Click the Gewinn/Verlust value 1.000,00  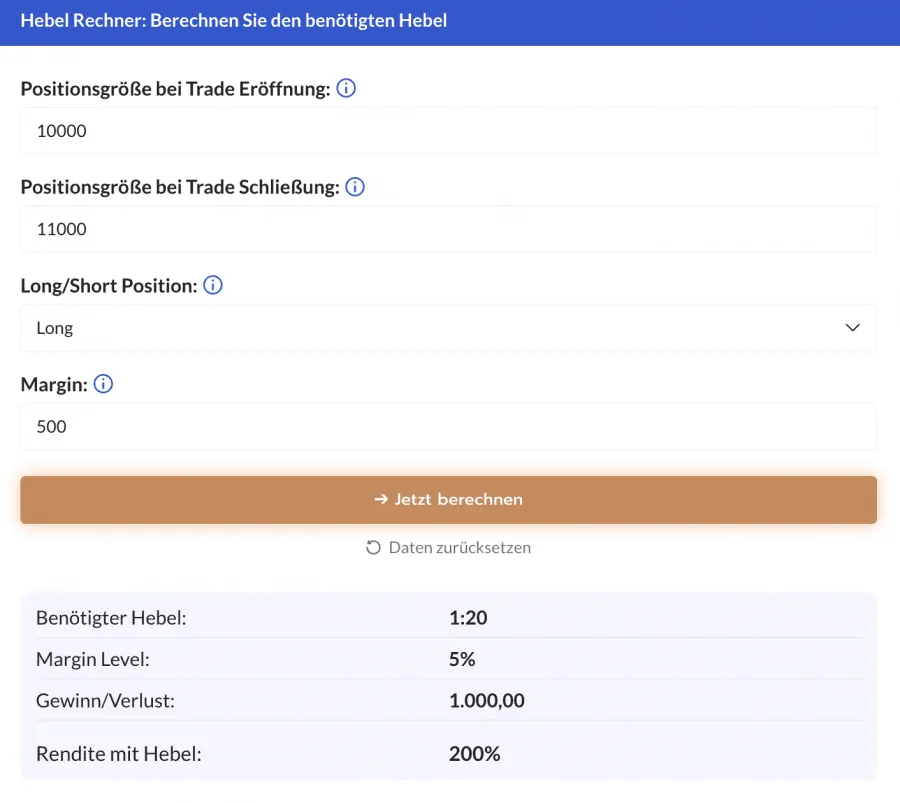[x=487, y=701]
